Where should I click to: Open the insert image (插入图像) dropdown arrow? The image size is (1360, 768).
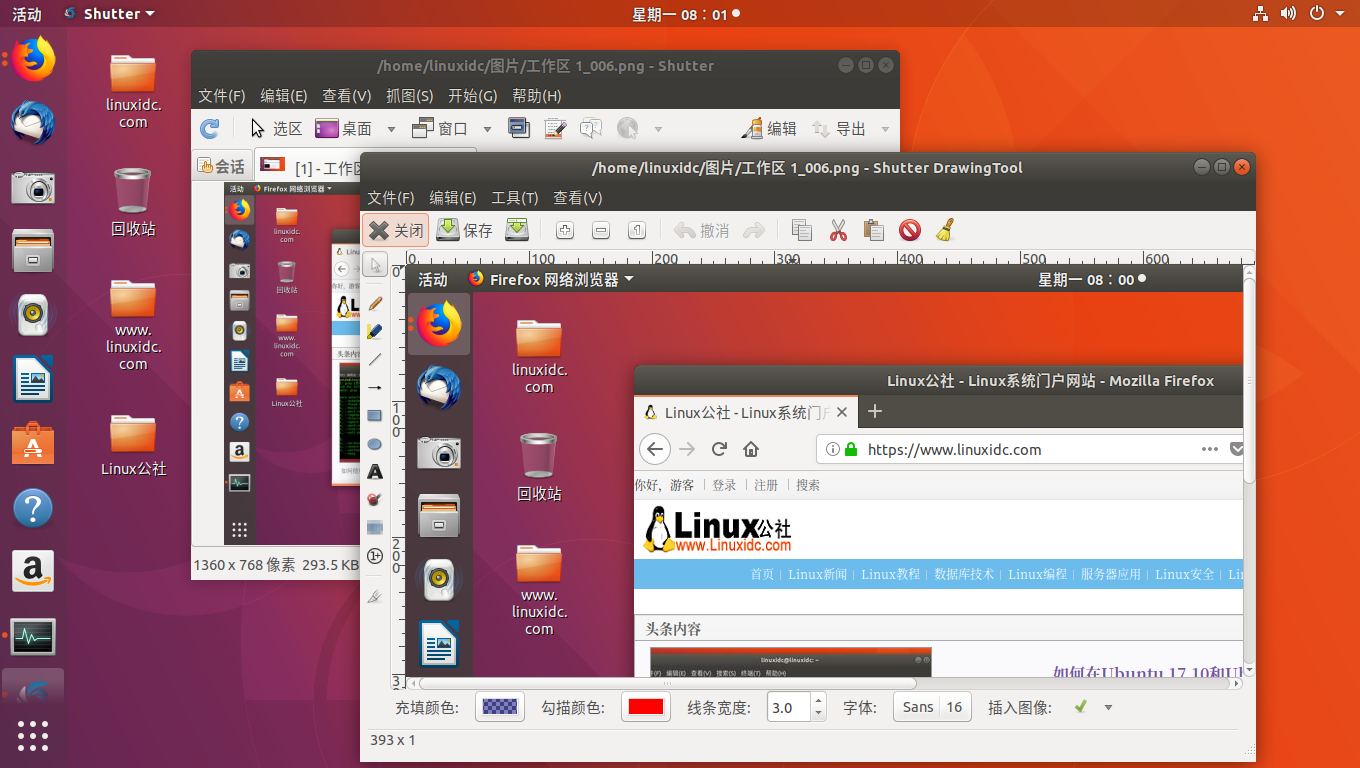pos(1108,707)
